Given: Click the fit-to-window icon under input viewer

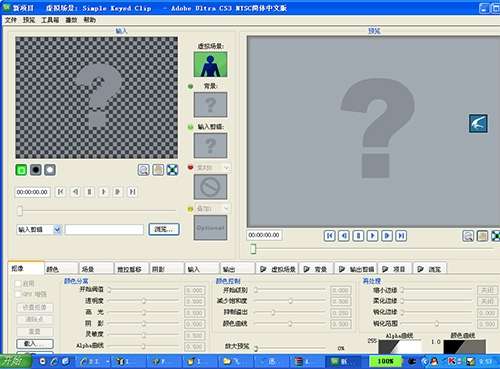Looking at the screenshot, I should [172, 170].
